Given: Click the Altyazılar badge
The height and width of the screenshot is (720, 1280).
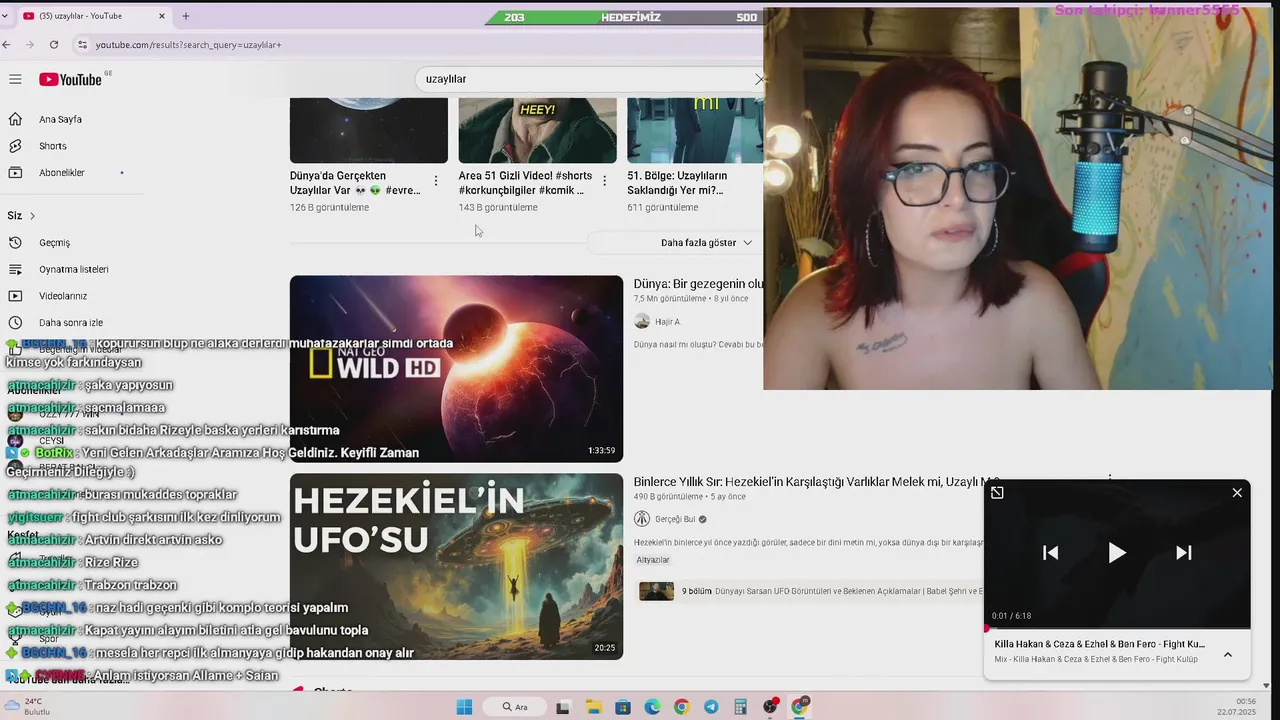Looking at the screenshot, I should coord(653,560).
